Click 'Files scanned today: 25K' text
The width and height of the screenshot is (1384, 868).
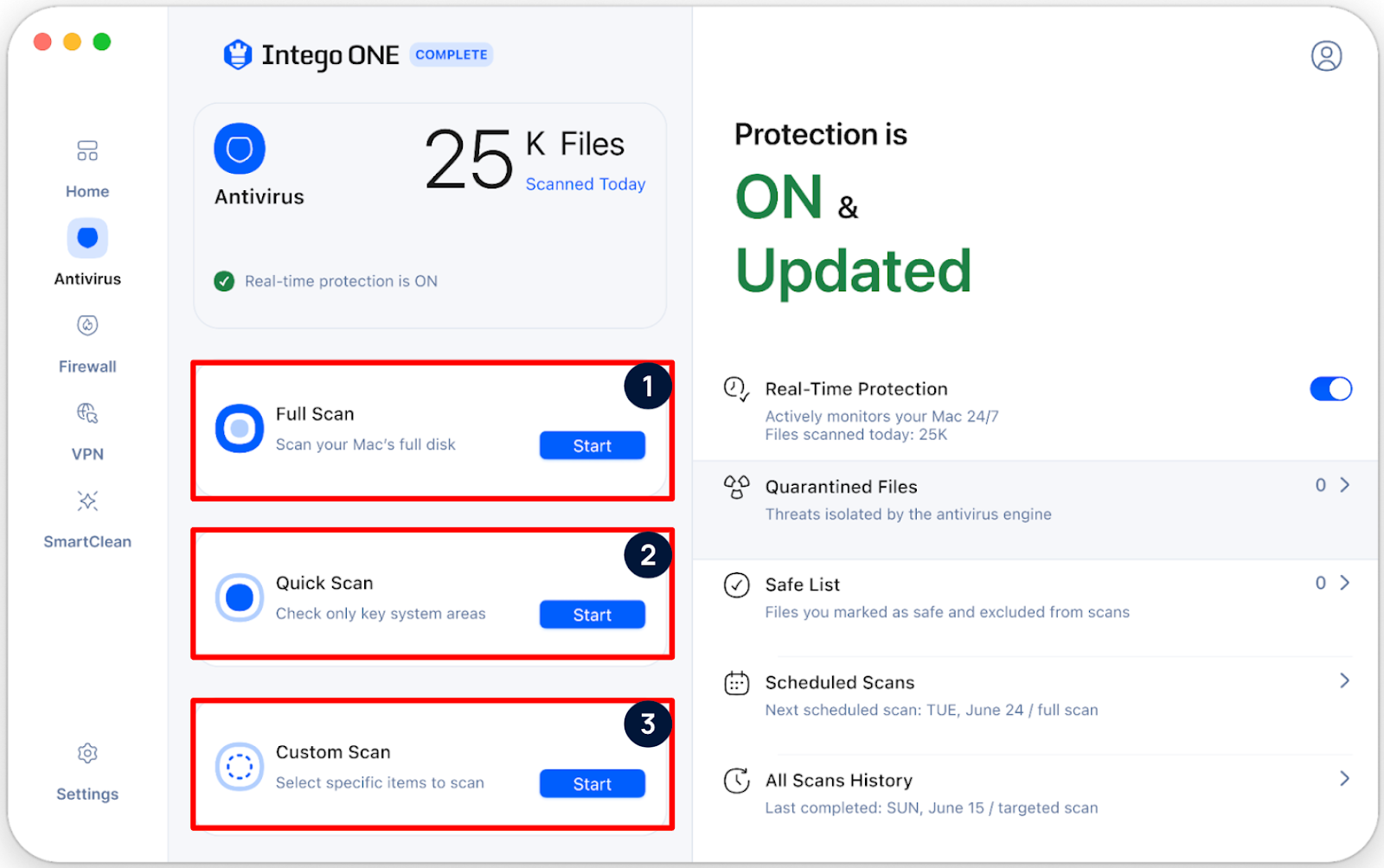(x=856, y=434)
